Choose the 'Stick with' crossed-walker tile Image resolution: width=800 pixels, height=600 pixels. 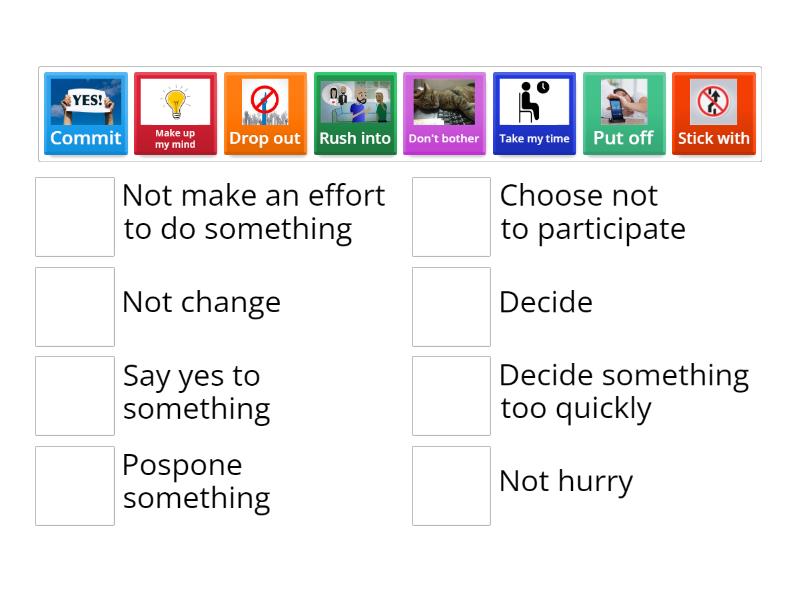(714, 112)
